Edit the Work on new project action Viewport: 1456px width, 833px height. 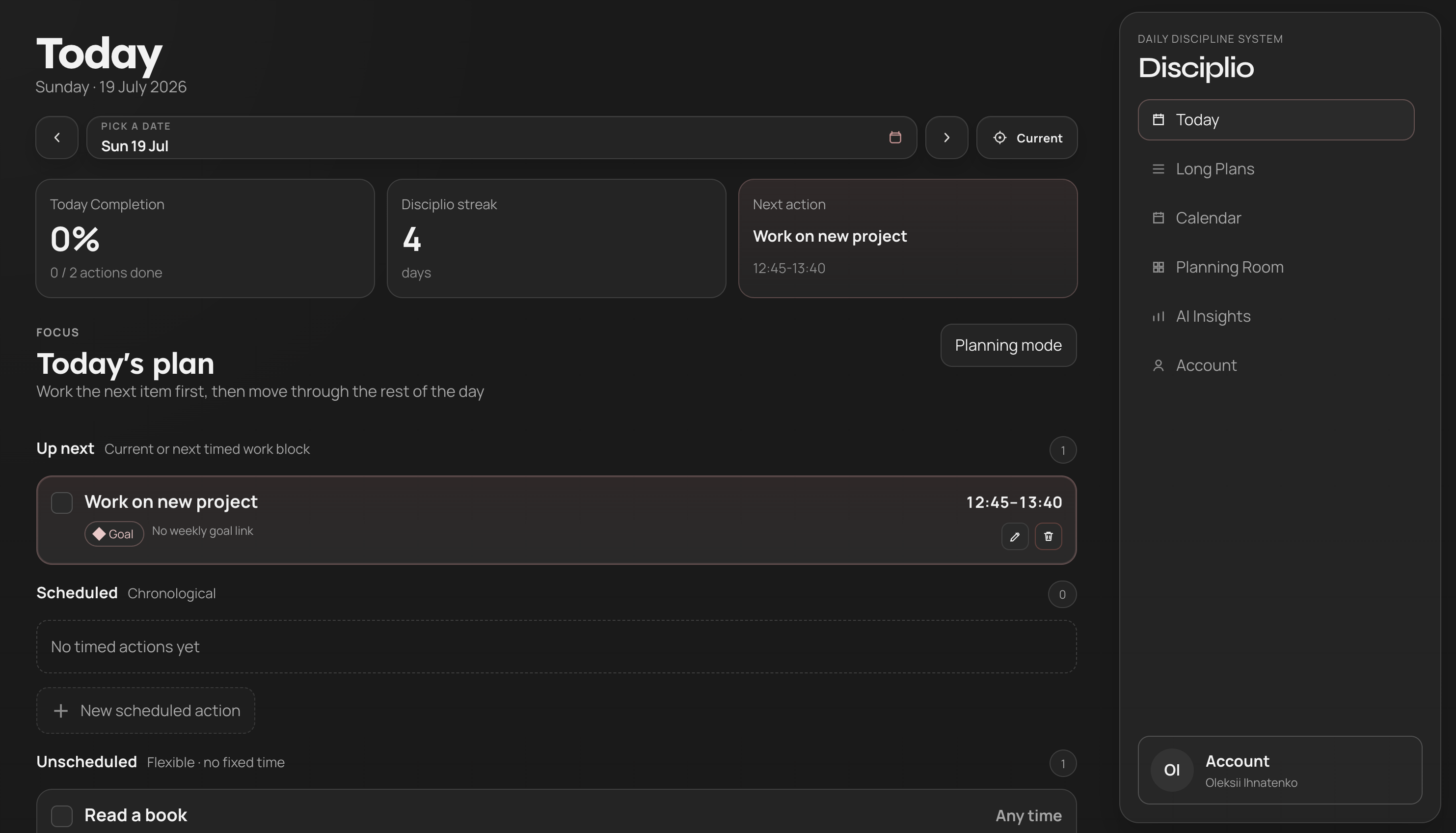click(x=1015, y=537)
